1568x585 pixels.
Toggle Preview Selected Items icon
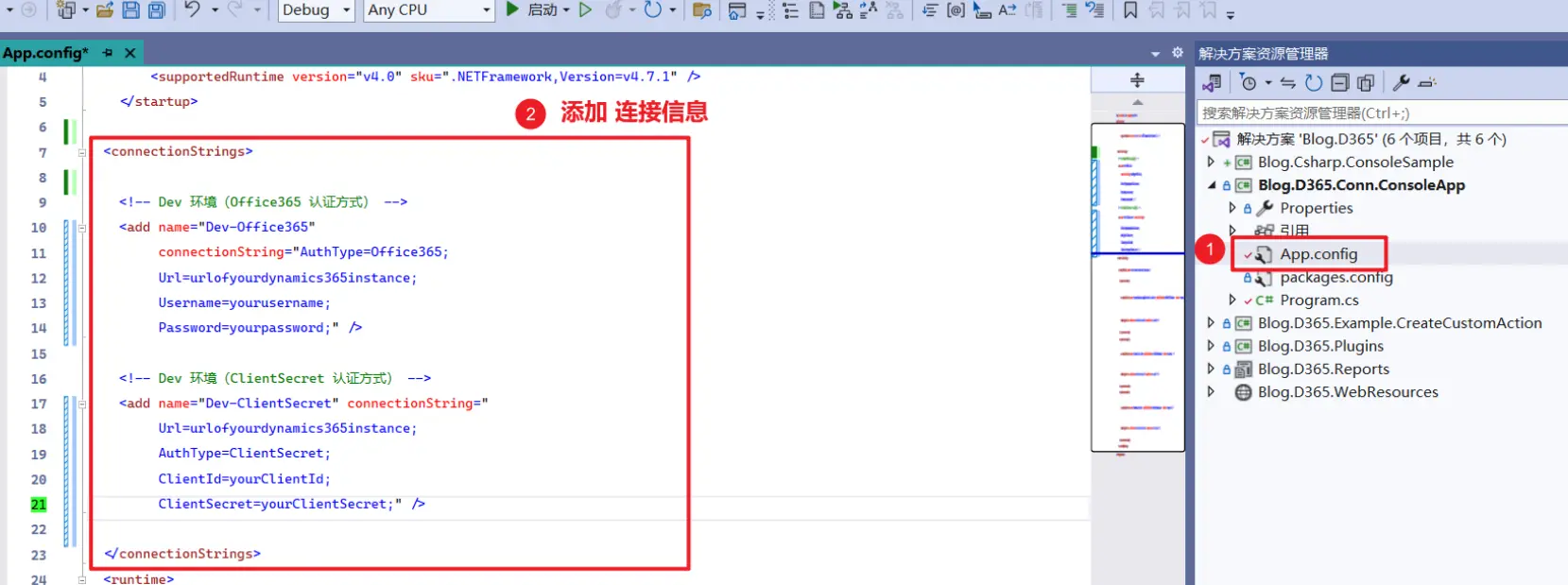(x=1428, y=83)
